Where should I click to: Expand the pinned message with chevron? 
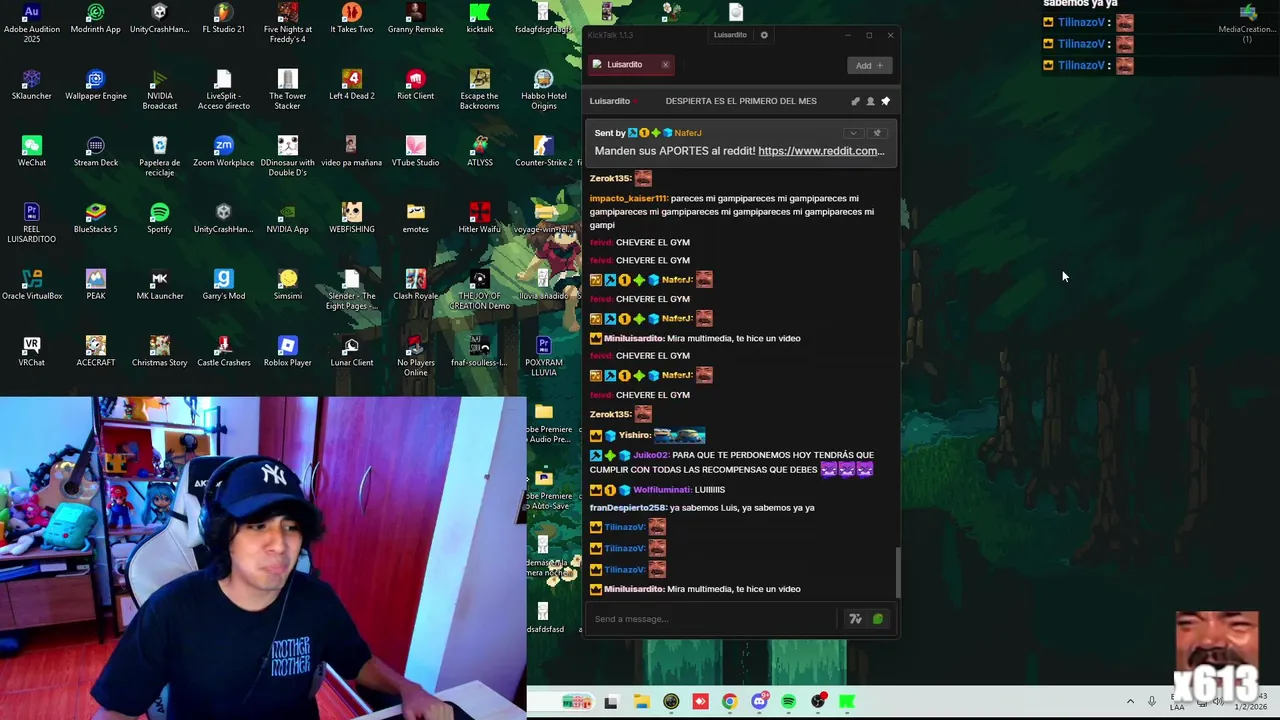[x=853, y=133]
